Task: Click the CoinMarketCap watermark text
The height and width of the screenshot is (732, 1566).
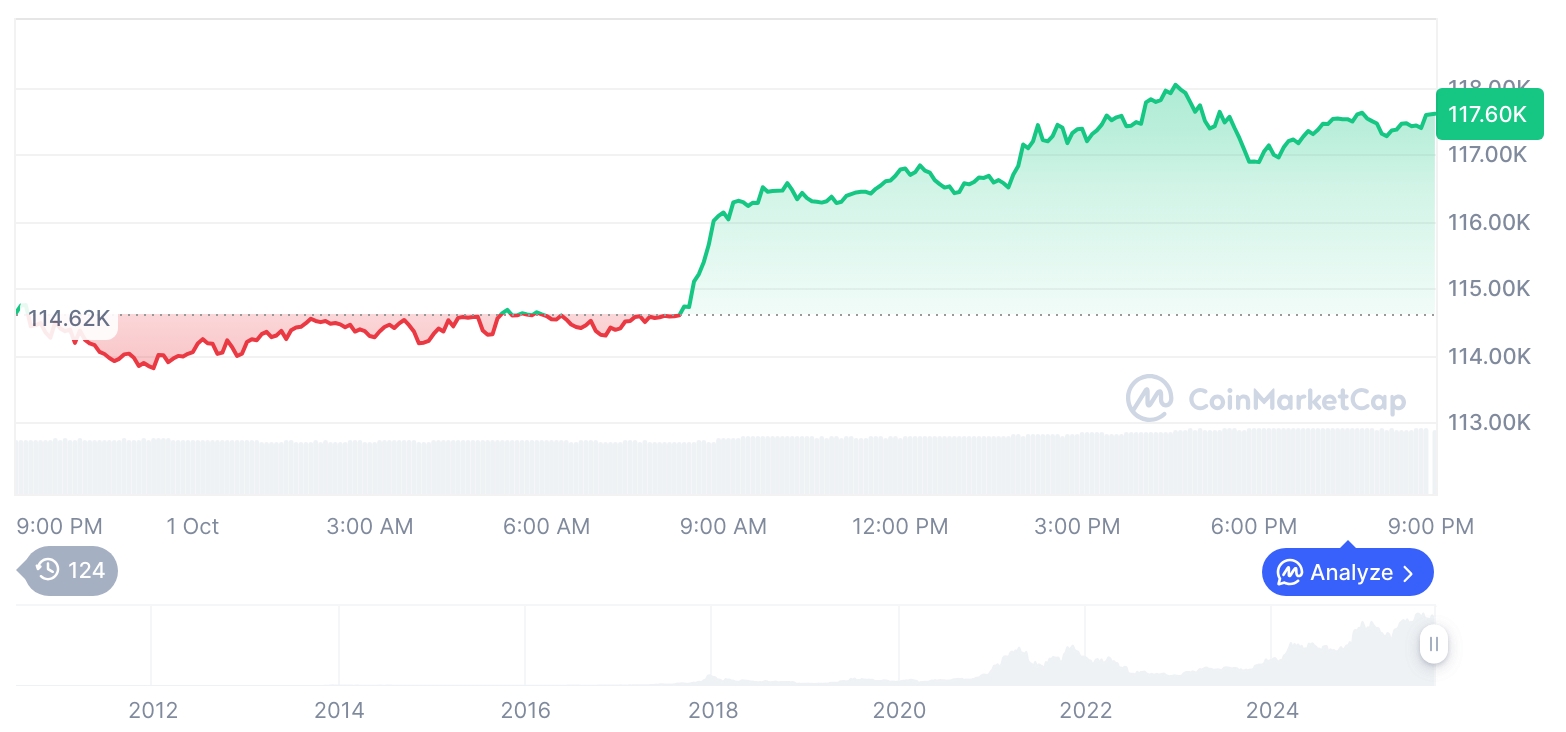Action: tap(1297, 400)
